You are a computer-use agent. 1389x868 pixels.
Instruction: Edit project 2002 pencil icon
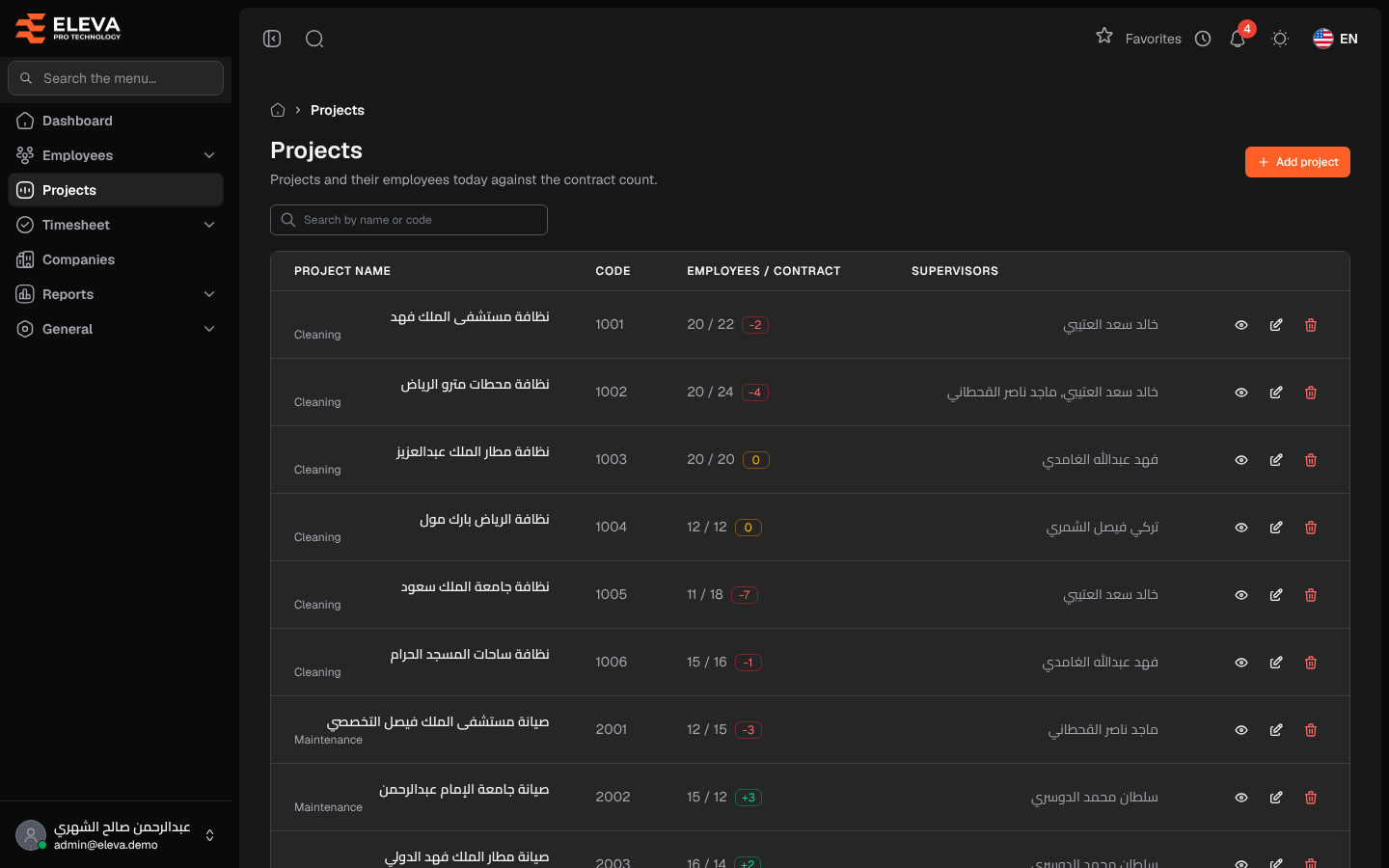coord(1276,798)
